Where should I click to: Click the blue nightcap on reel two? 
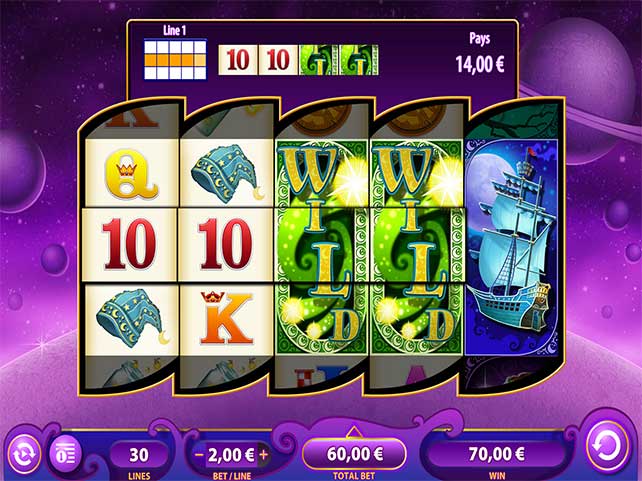pos(225,172)
